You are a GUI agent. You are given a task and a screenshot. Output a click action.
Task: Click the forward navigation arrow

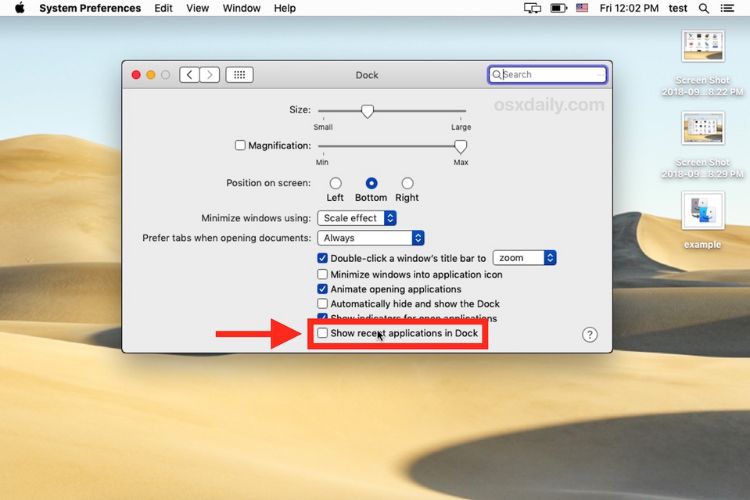210,75
